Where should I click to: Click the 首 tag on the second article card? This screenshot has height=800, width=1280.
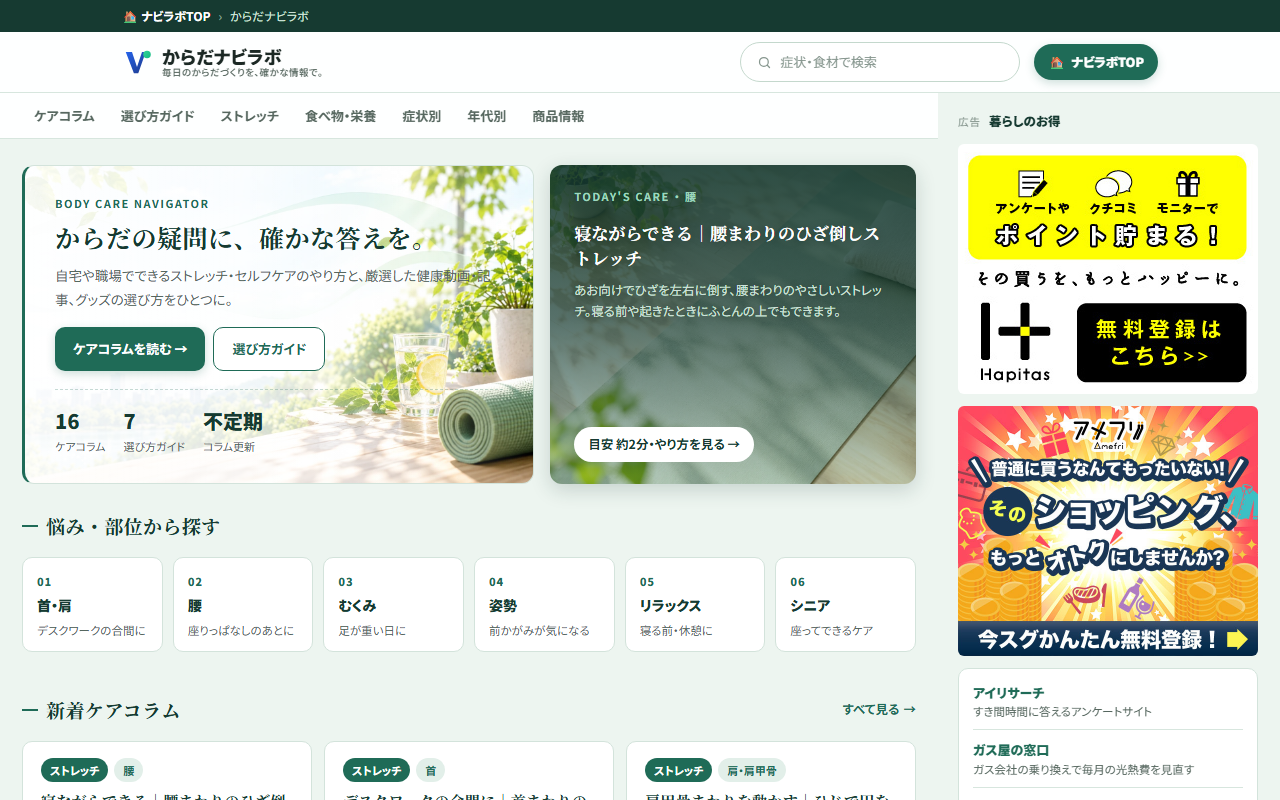pos(431,770)
